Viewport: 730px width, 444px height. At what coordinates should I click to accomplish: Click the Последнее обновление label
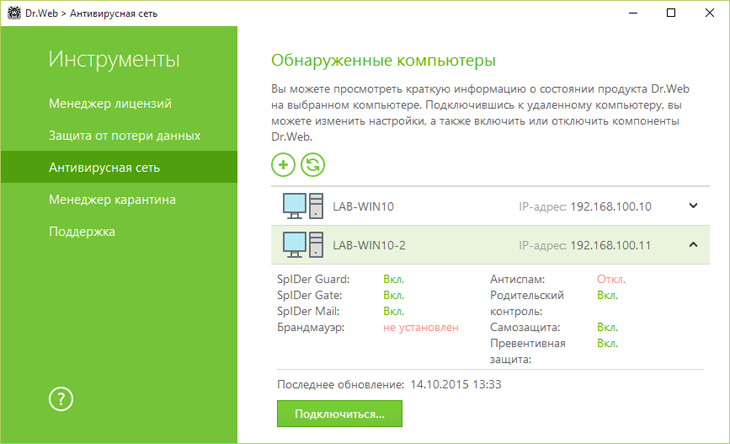click(341, 384)
